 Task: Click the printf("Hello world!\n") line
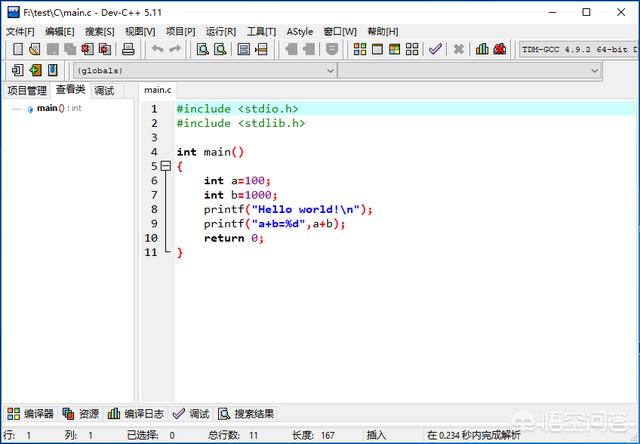click(x=288, y=209)
